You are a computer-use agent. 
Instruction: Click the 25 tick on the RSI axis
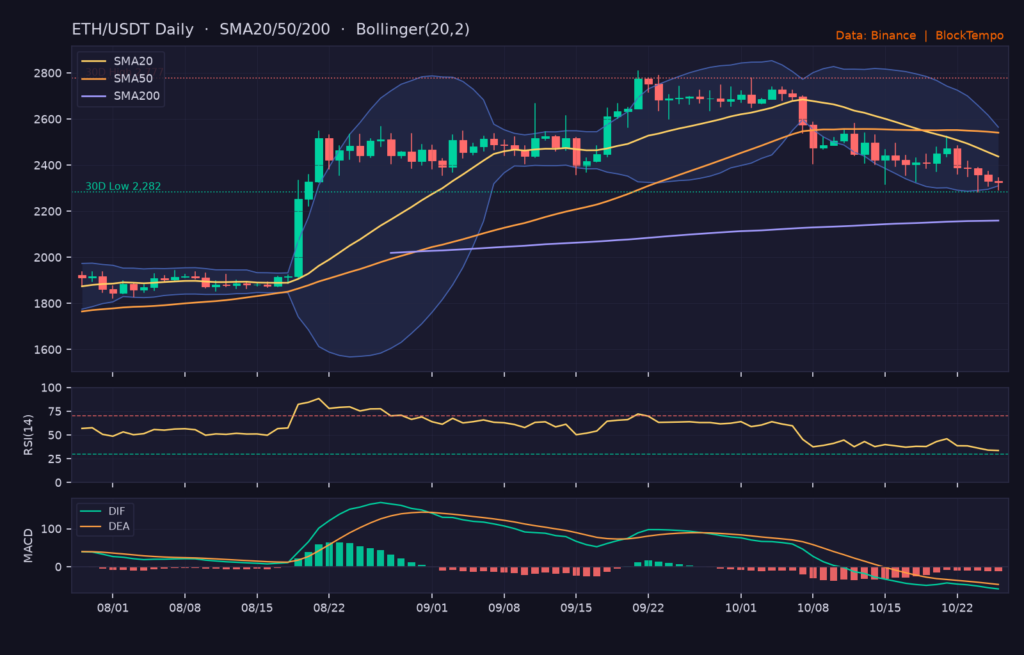tap(55, 459)
